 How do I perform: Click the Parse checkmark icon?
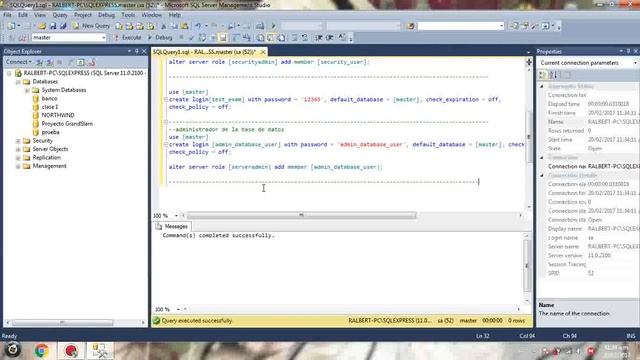(191, 38)
